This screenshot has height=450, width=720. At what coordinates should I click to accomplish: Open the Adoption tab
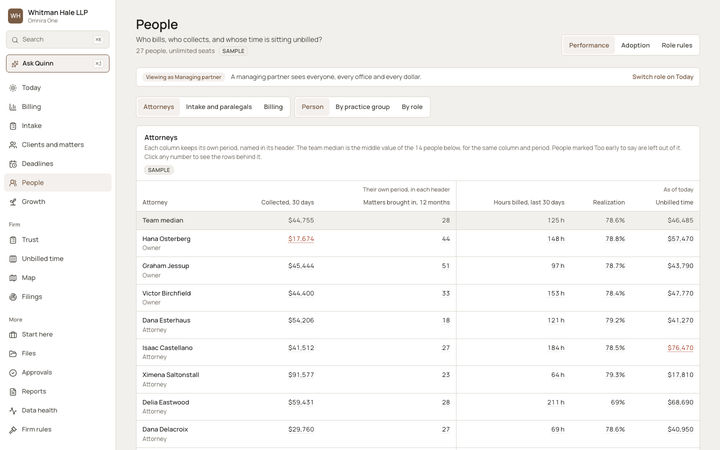tap(635, 45)
